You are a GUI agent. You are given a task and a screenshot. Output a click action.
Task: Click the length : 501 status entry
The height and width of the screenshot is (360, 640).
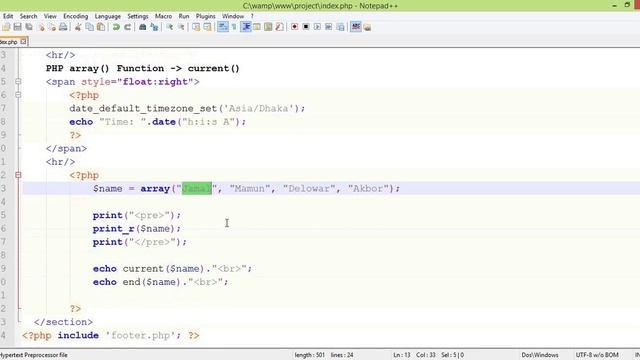309,355
